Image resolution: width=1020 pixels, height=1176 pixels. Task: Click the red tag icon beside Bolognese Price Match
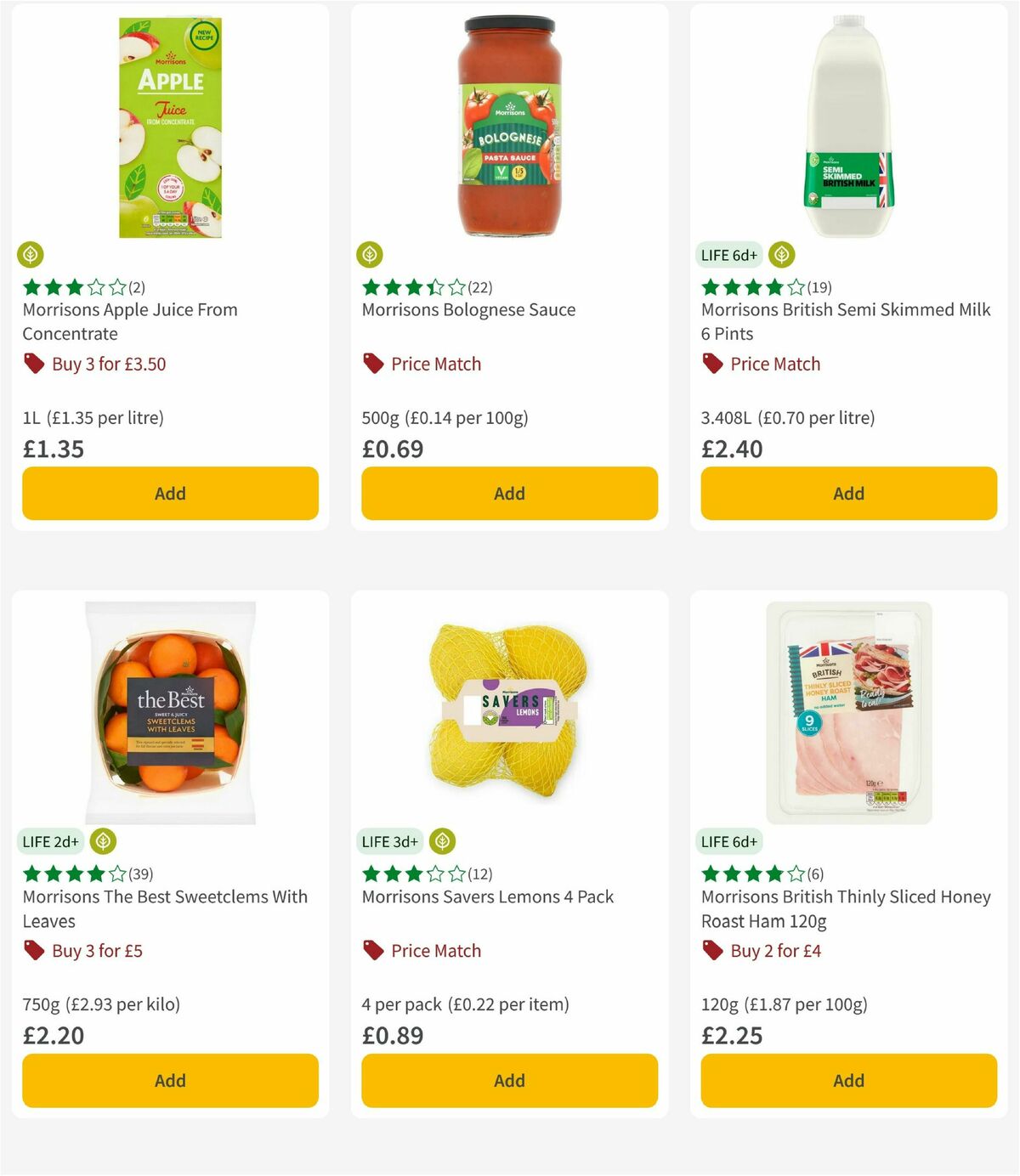[x=372, y=363]
